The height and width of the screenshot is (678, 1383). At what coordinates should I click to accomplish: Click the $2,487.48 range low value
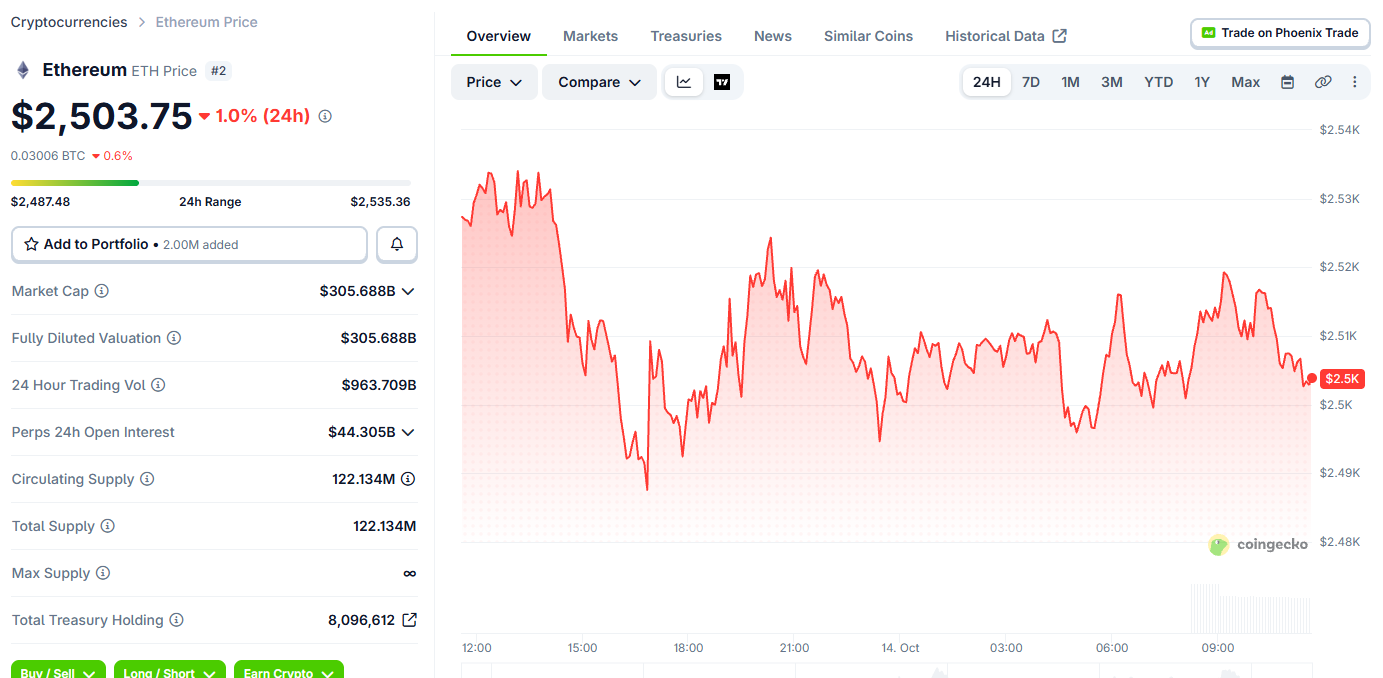pyautogui.click(x=40, y=202)
